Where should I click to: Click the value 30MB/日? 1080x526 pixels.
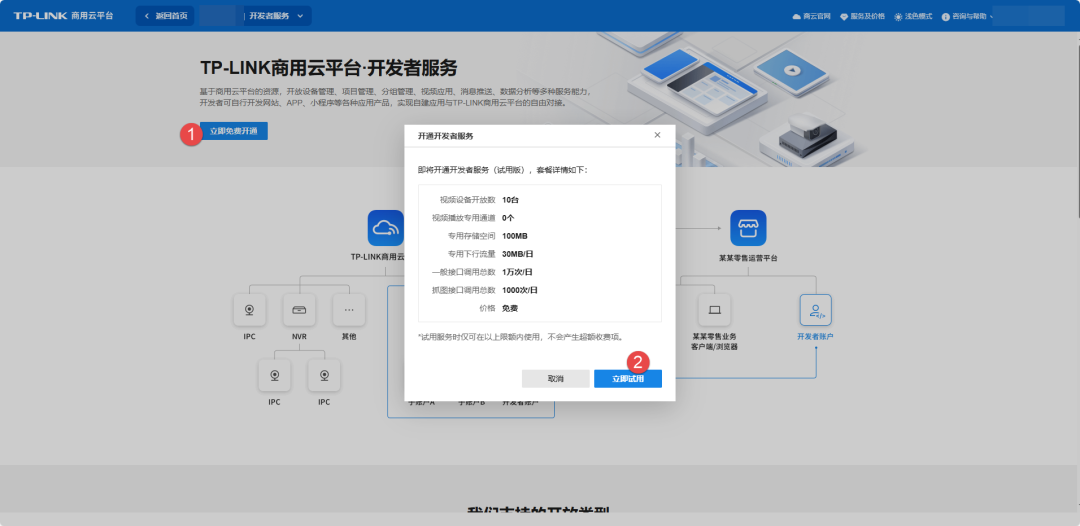click(516, 253)
